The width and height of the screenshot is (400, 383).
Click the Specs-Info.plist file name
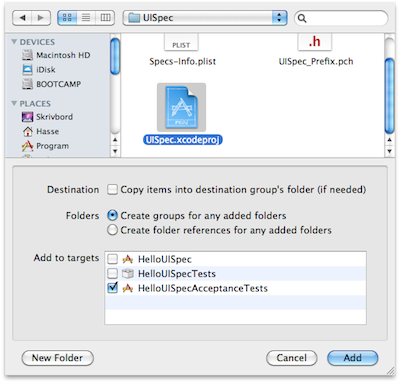(x=183, y=61)
